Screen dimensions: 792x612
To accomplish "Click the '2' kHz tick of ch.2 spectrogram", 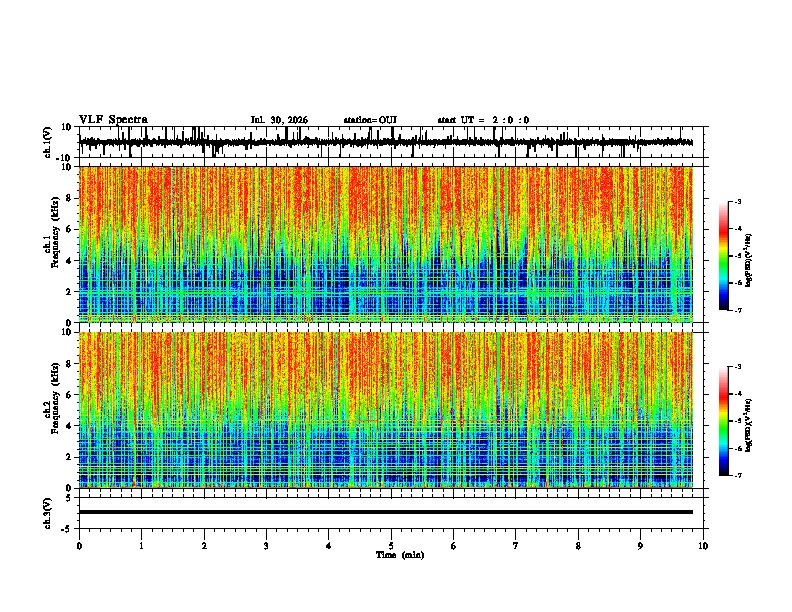I will pyautogui.click(x=69, y=457).
